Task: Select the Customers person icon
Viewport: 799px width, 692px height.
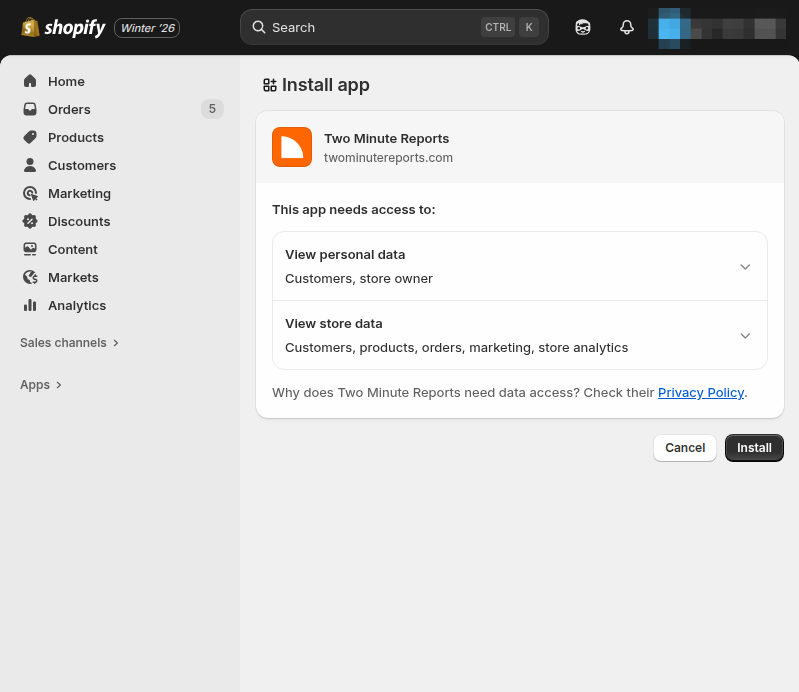Action: coord(30,165)
